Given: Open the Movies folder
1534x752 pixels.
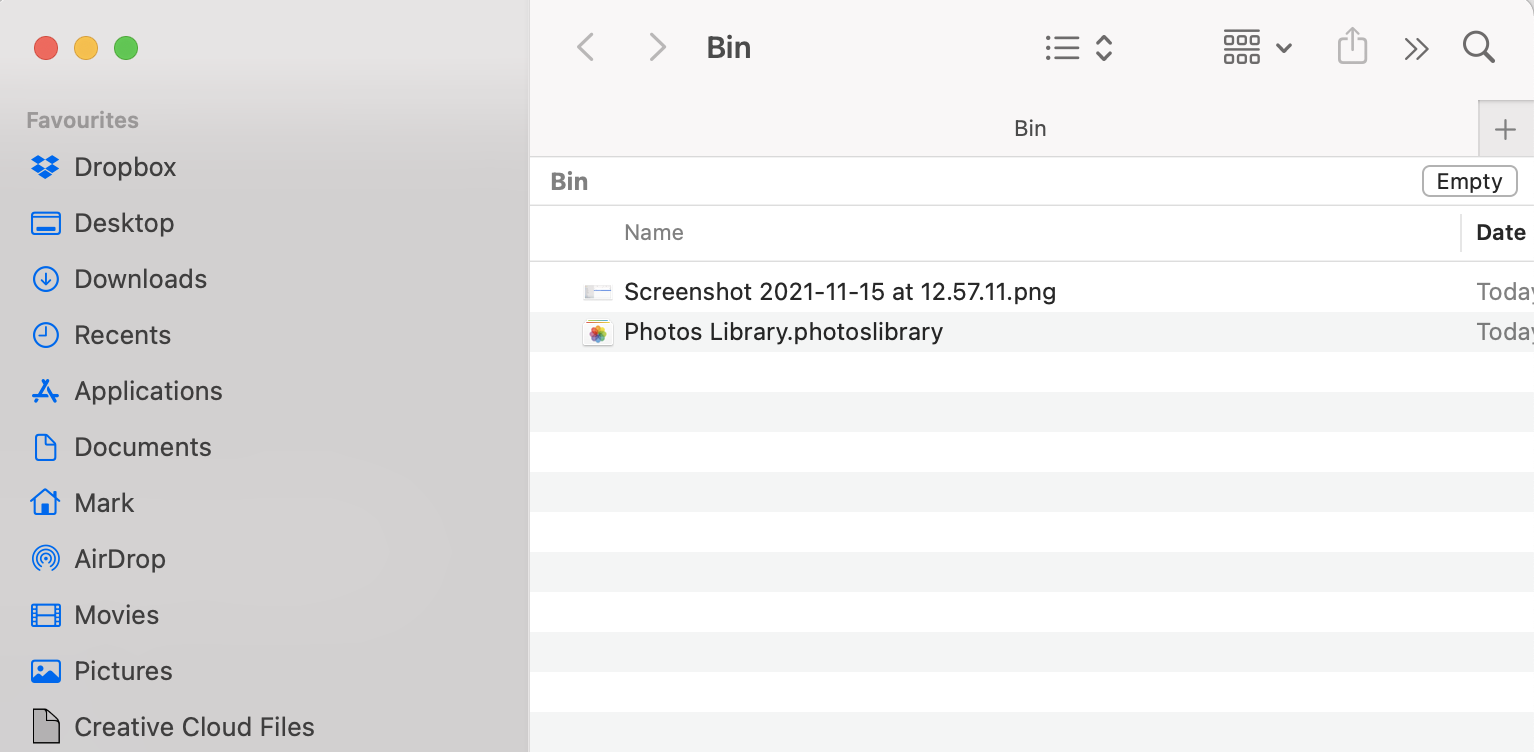Looking at the screenshot, I should 116,615.
